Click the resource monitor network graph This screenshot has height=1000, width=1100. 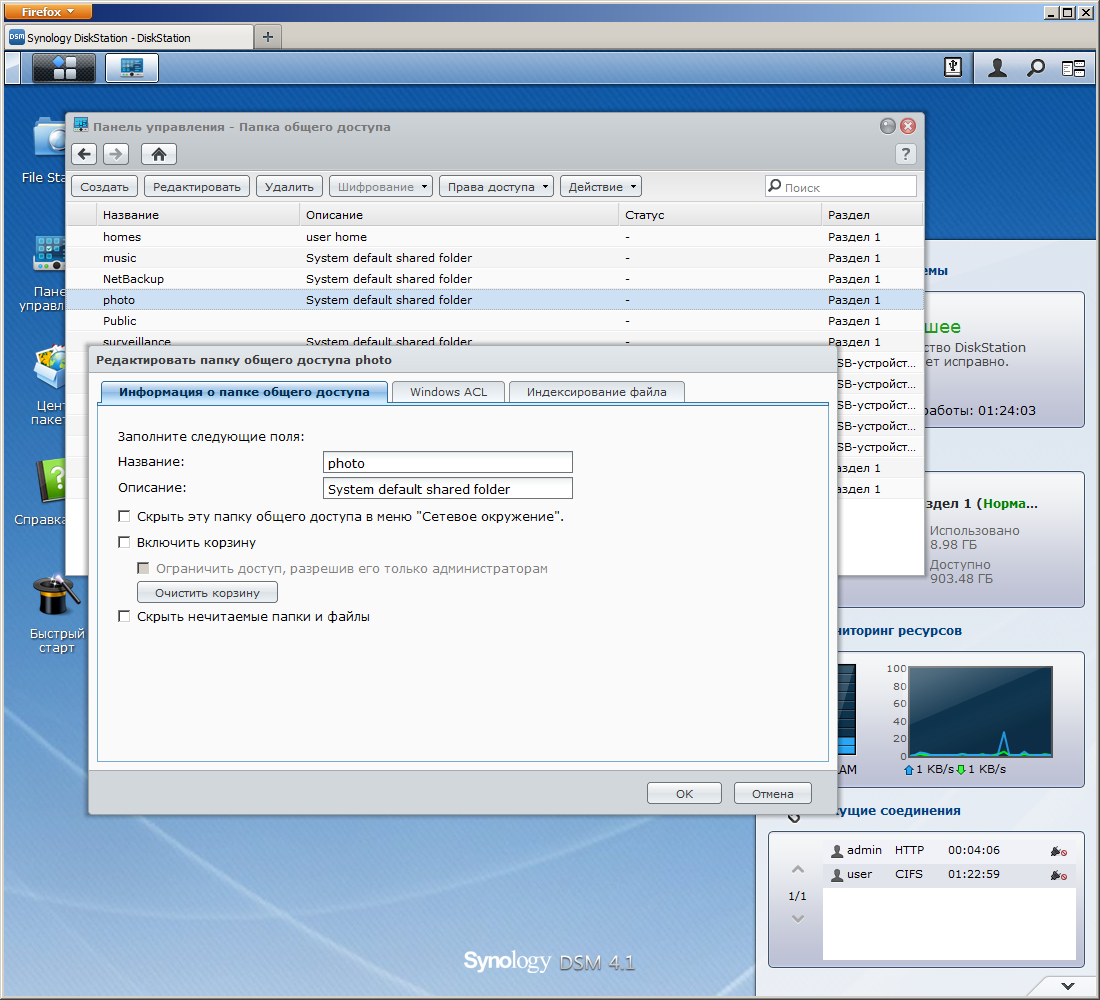[x=981, y=712]
